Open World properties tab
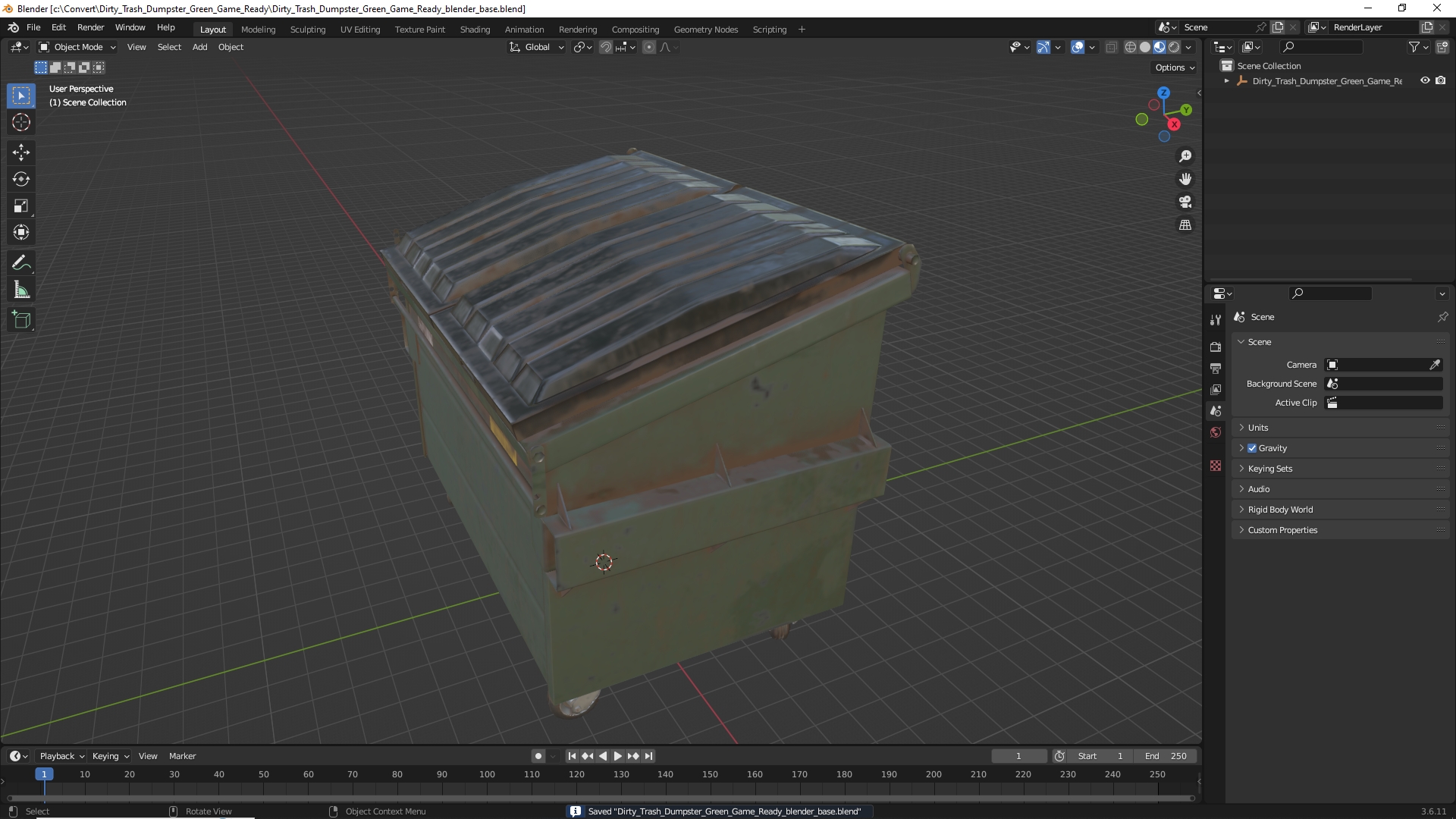This screenshot has width=1456, height=819. click(x=1216, y=432)
